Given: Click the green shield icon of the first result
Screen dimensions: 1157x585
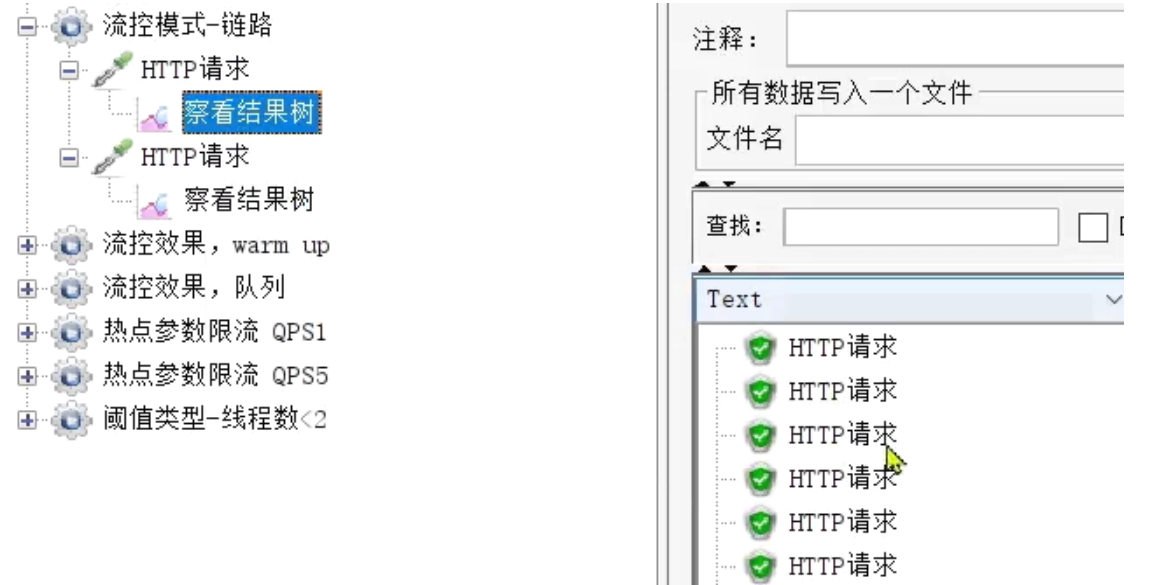Looking at the screenshot, I should tap(766, 347).
